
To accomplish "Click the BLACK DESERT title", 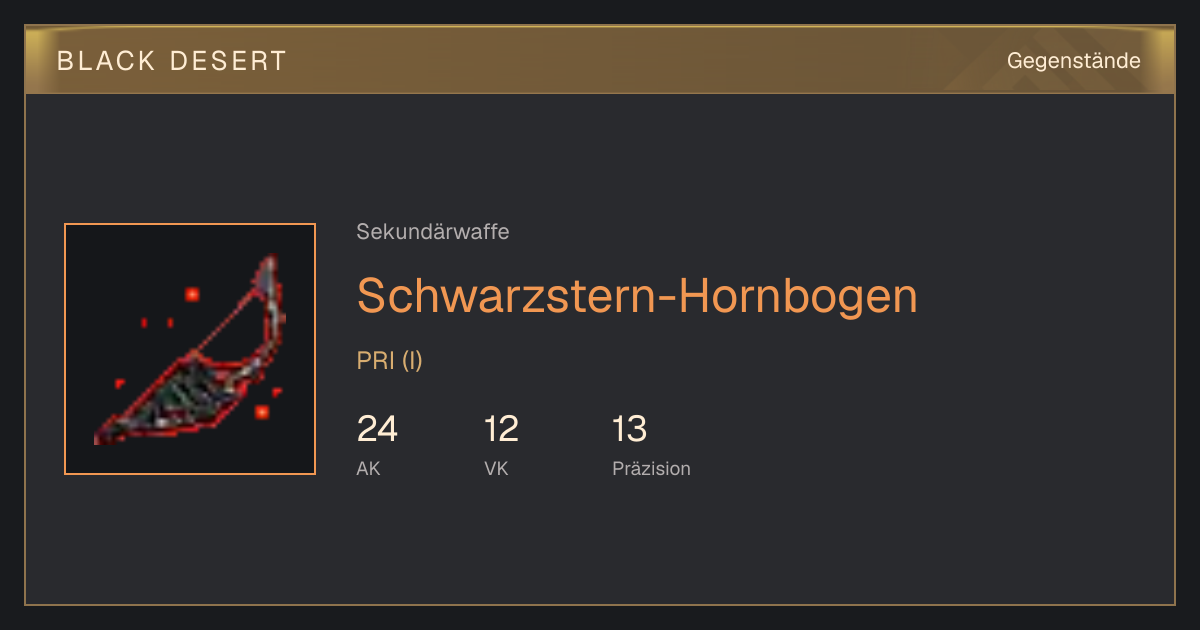I will [172, 61].
